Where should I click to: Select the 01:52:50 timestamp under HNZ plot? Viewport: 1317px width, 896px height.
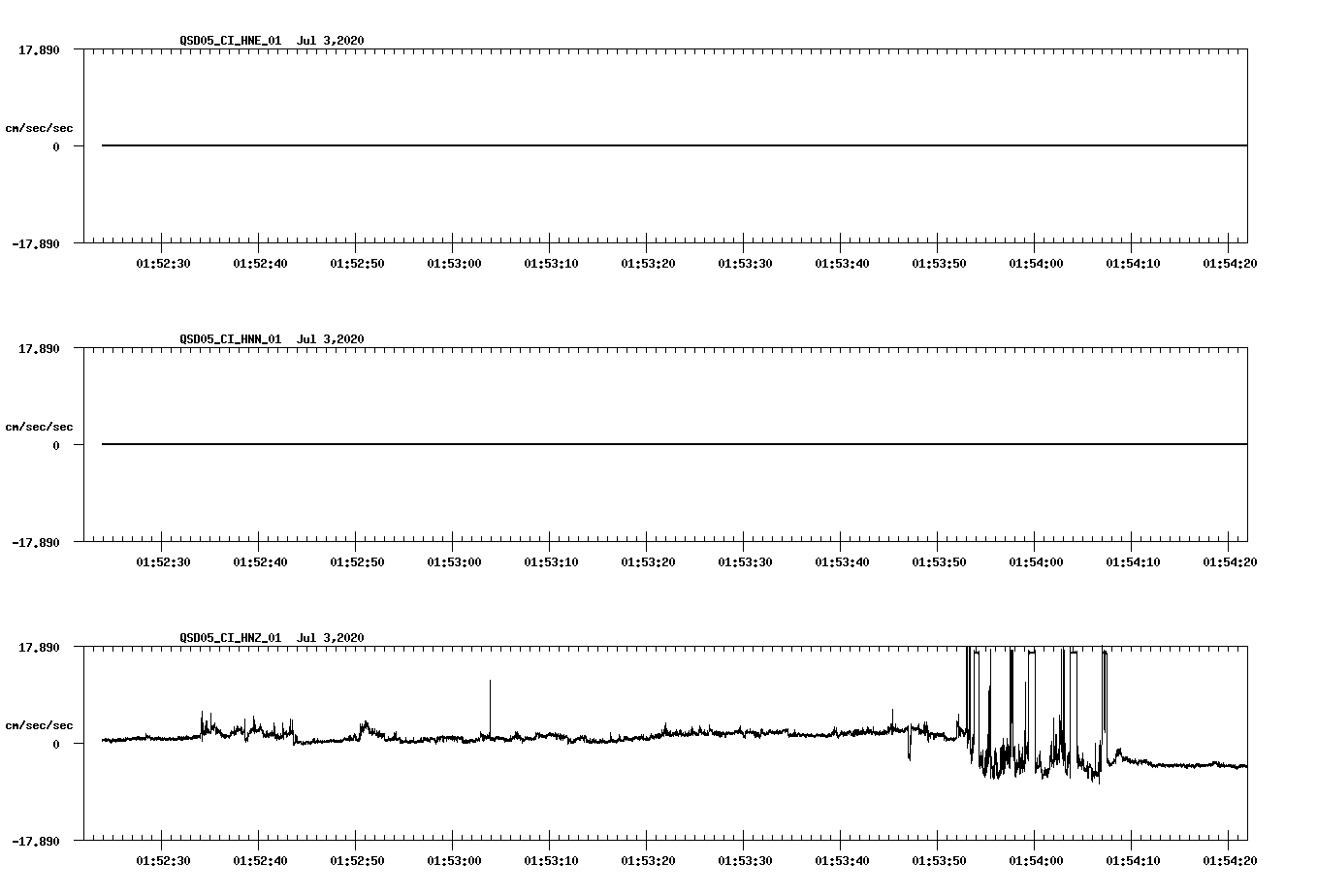pyautogui.click(x=357, y=860)
